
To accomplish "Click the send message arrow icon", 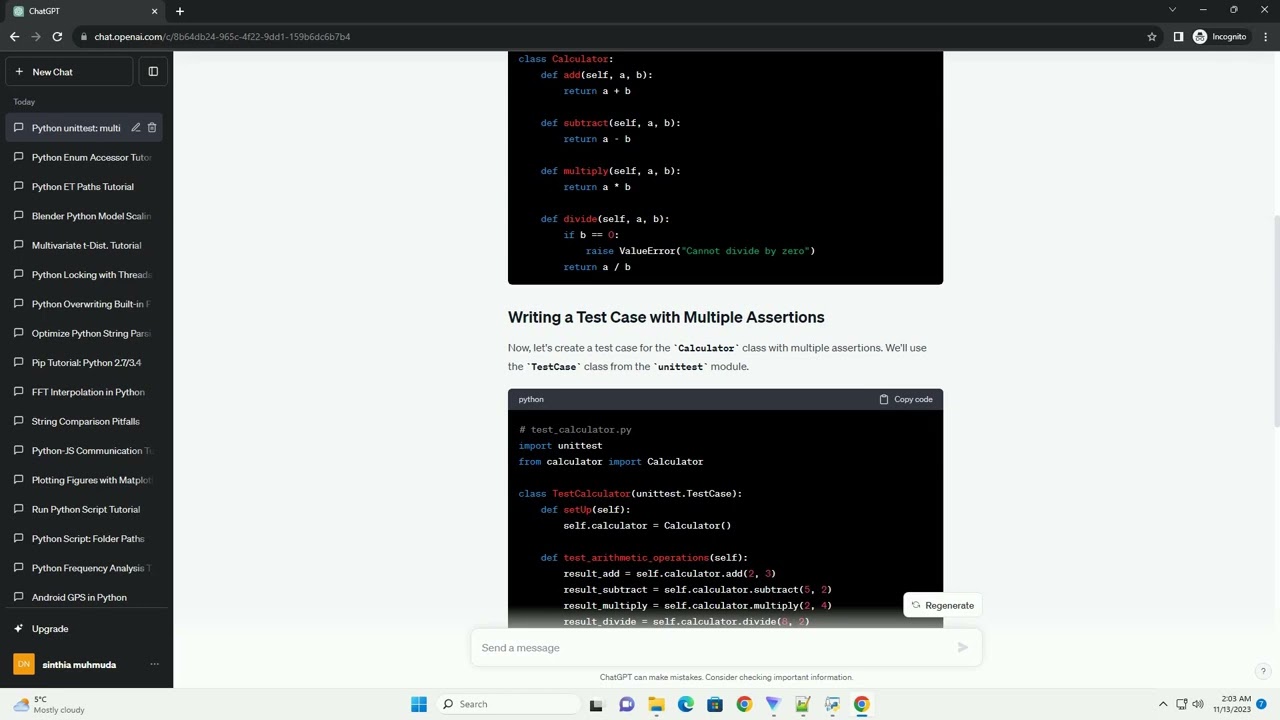I will coord(963,648).
